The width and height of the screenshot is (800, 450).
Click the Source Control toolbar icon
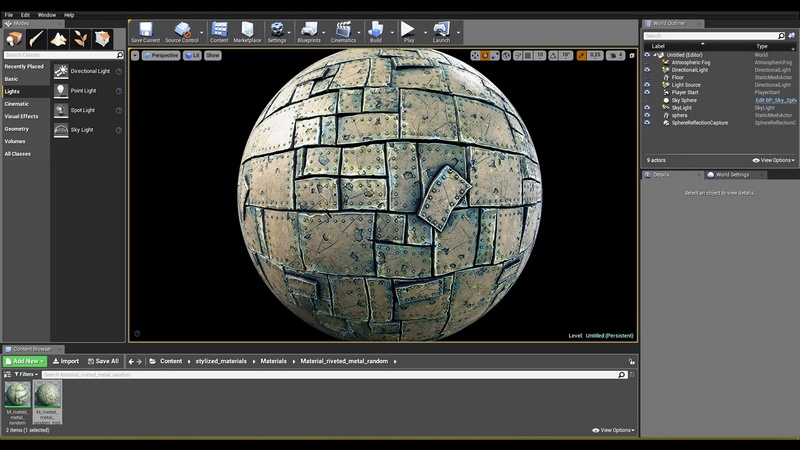[182, 31]
